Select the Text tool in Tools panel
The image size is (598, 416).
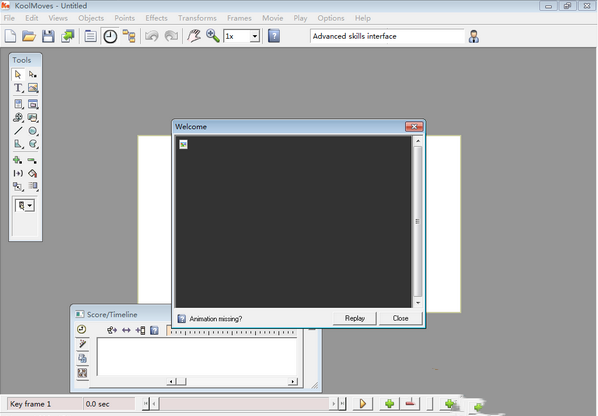(x=18, y=88)
